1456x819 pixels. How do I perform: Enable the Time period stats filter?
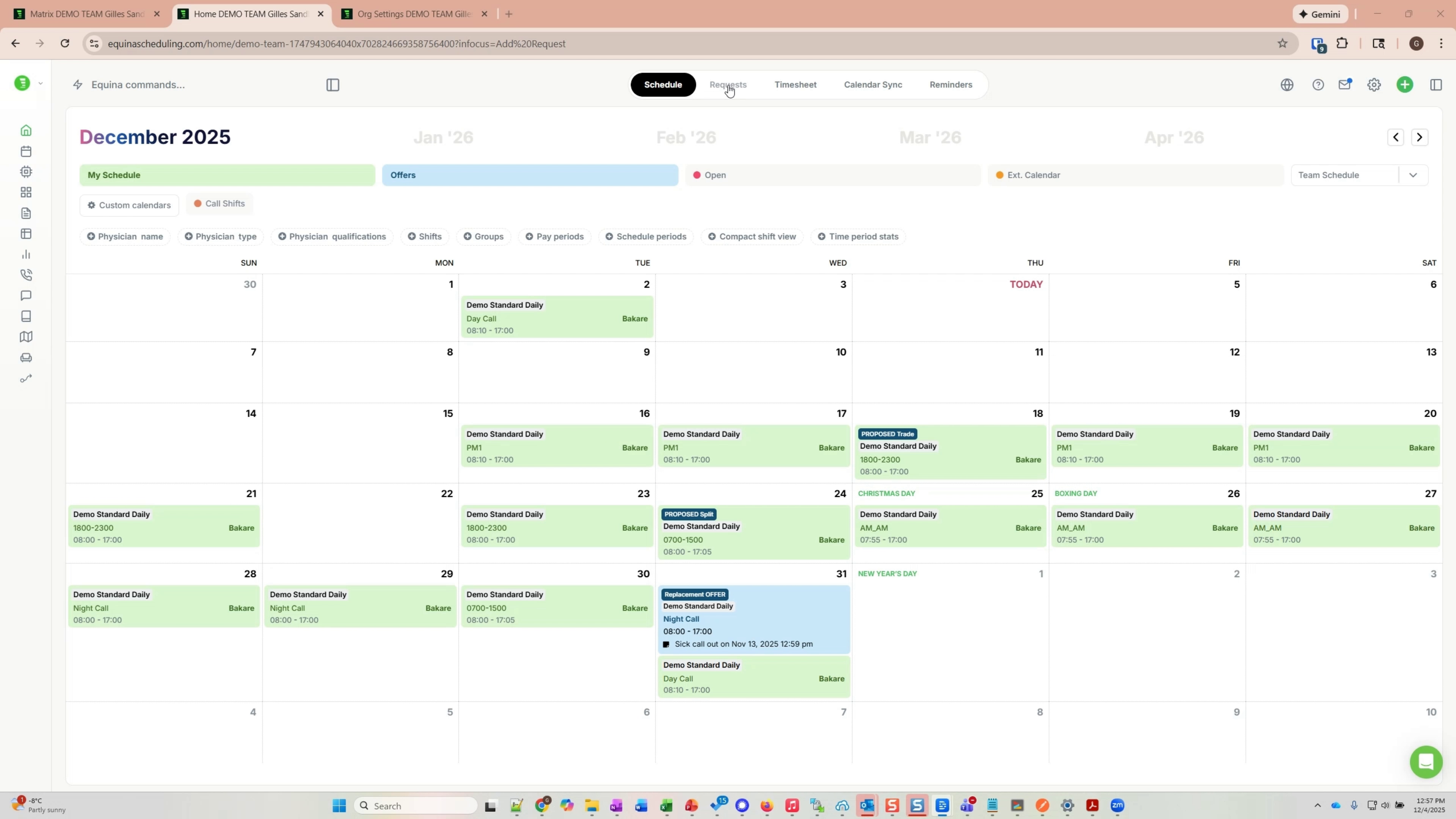[858, 236]
